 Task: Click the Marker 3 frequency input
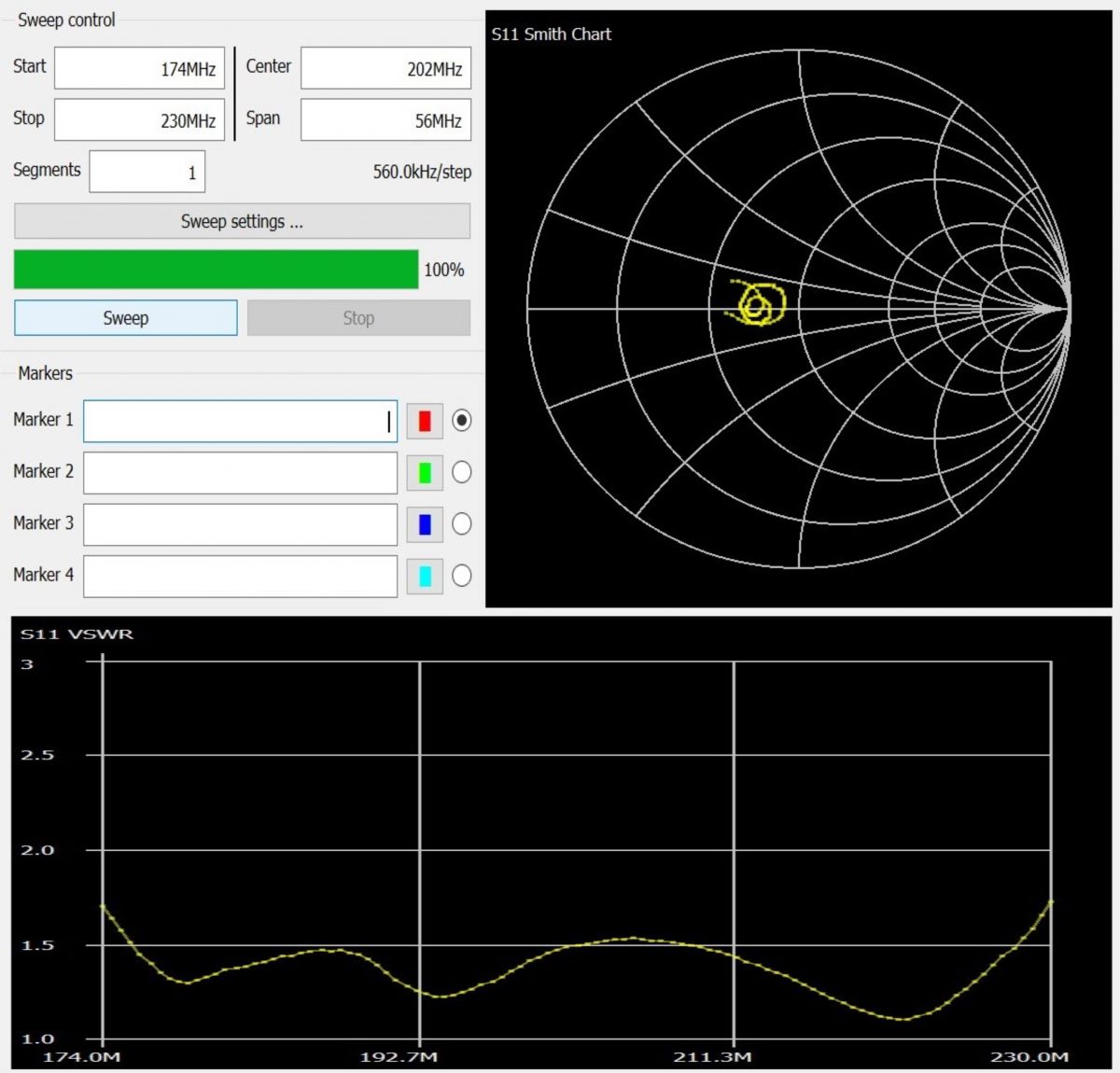coord(240,524)
